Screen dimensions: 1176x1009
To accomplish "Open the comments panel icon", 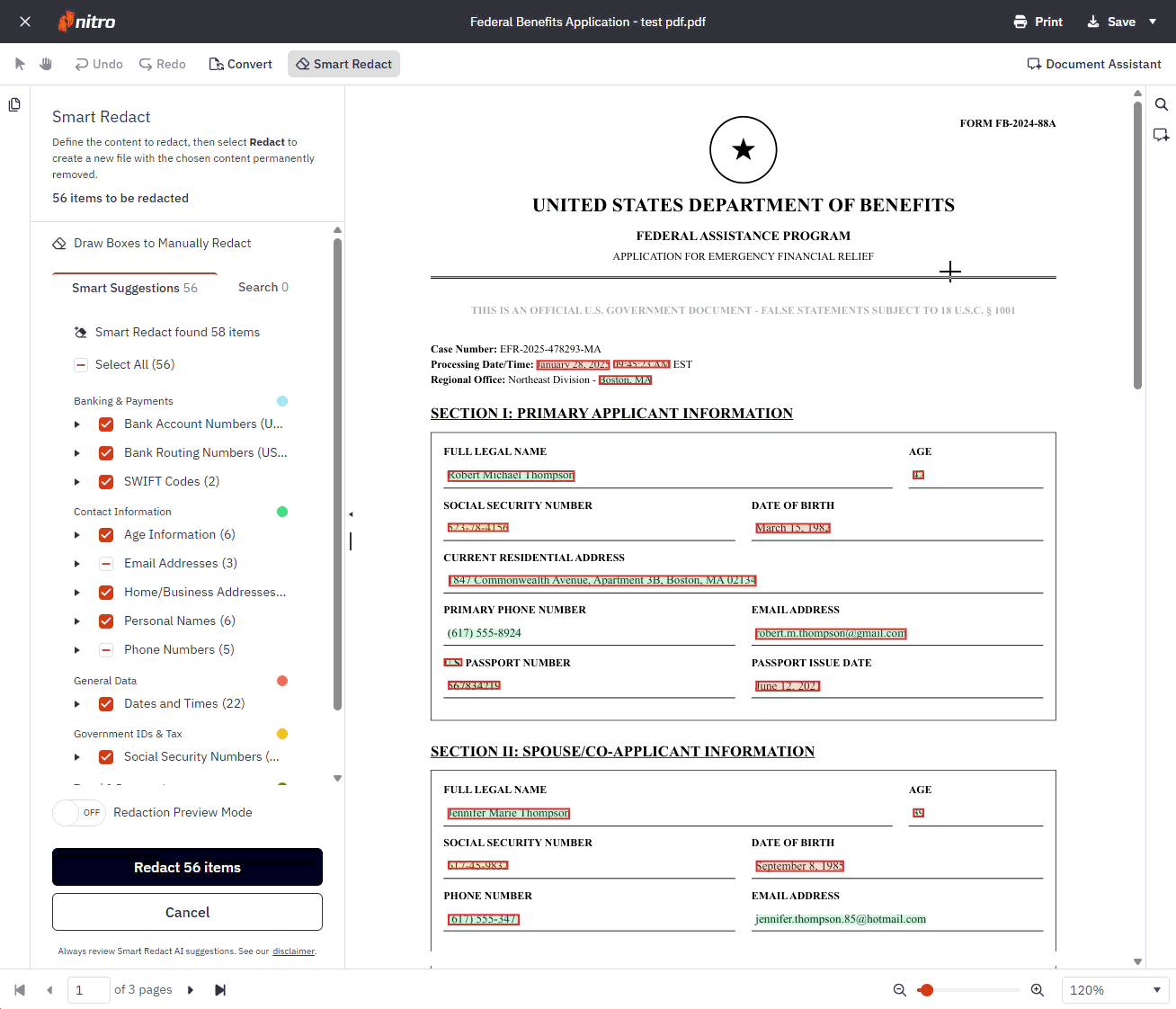I will 1162,135.
